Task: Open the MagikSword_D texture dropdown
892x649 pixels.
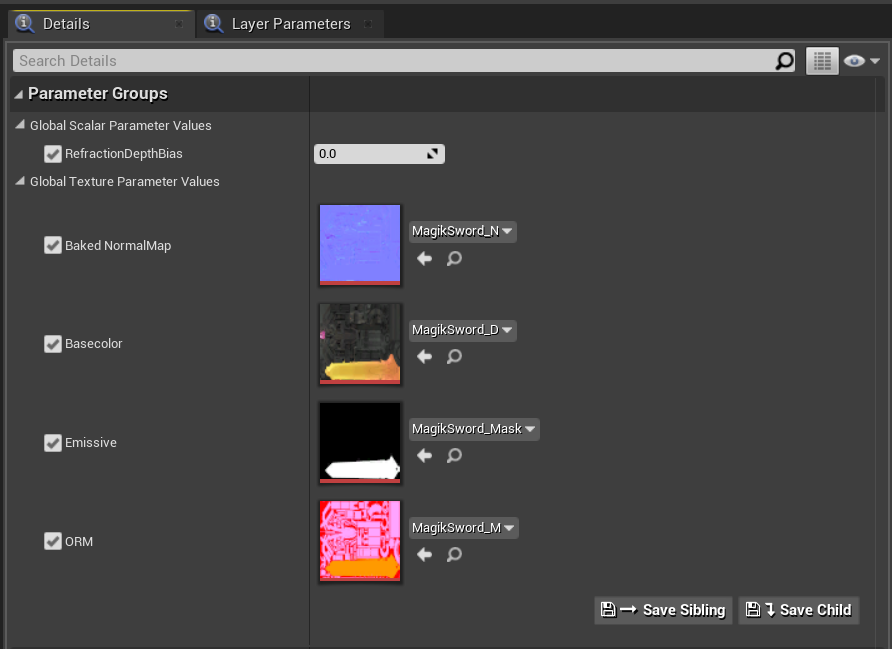Action: point(462,330)
